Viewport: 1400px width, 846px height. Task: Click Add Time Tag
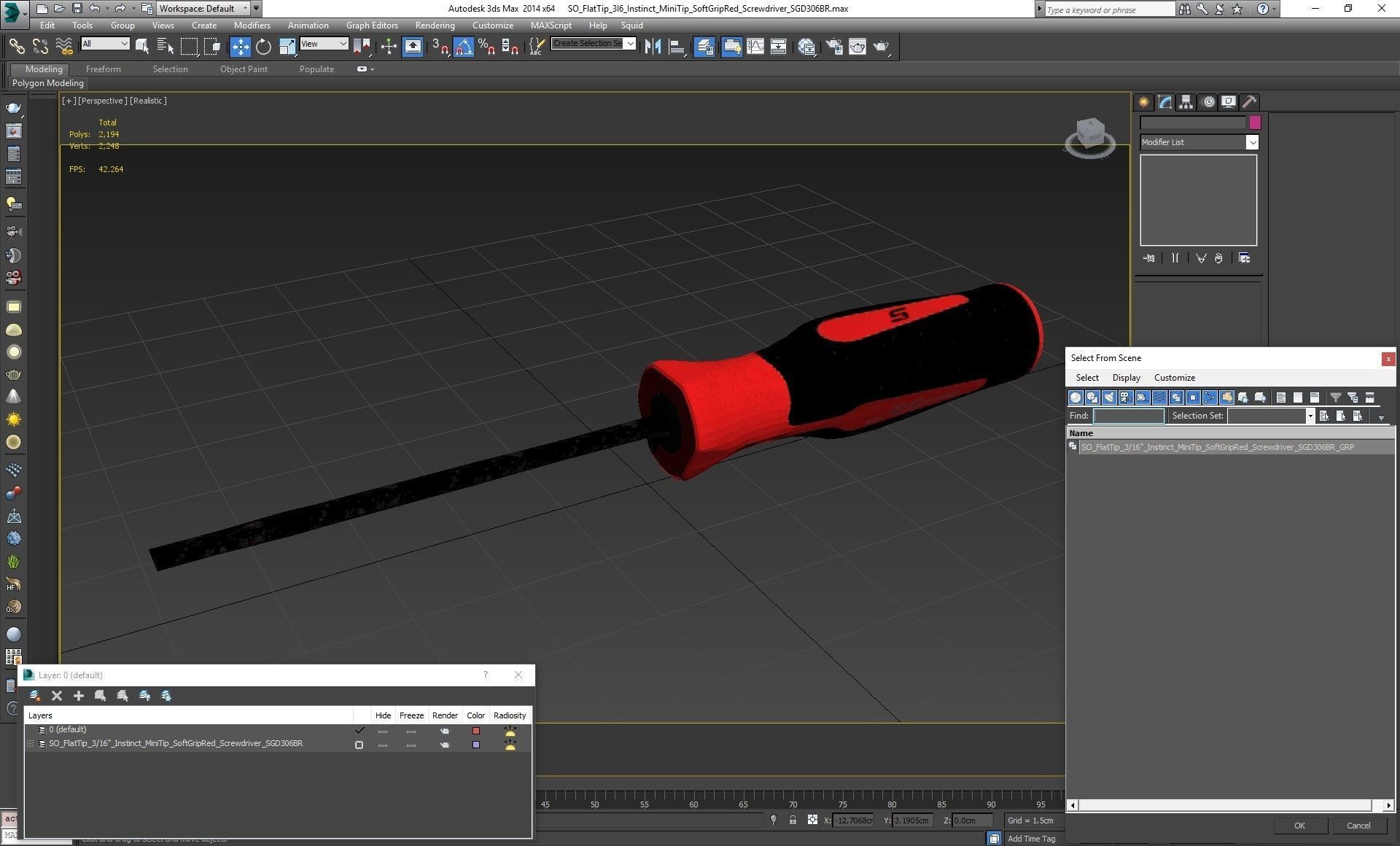(1031, 839)
